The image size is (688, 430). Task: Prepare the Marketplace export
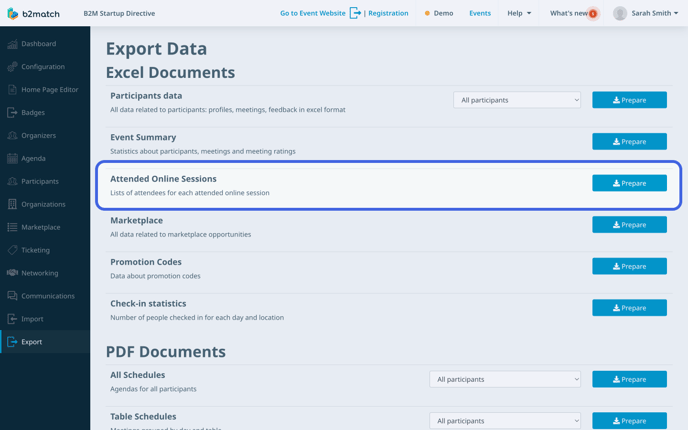coord(629,225)
